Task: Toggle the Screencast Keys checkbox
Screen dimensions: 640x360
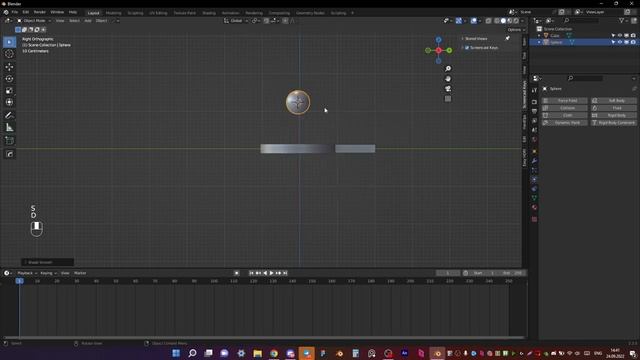Action: pos(467,48)
